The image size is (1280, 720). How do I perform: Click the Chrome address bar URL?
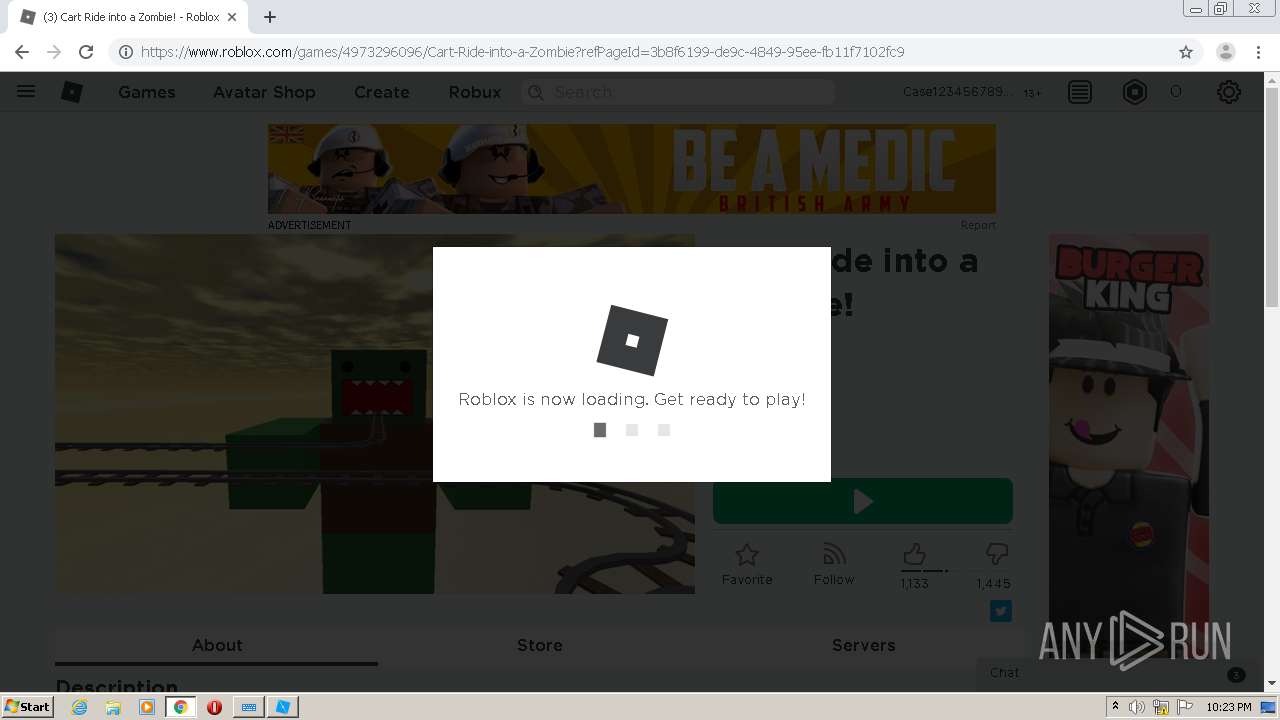(x=522, y=52)
